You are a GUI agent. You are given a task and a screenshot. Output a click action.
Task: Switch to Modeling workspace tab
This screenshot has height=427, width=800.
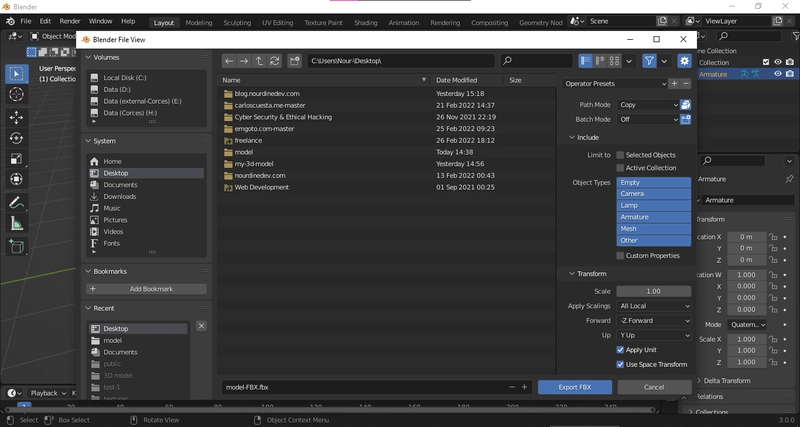[x=199, y=23]
